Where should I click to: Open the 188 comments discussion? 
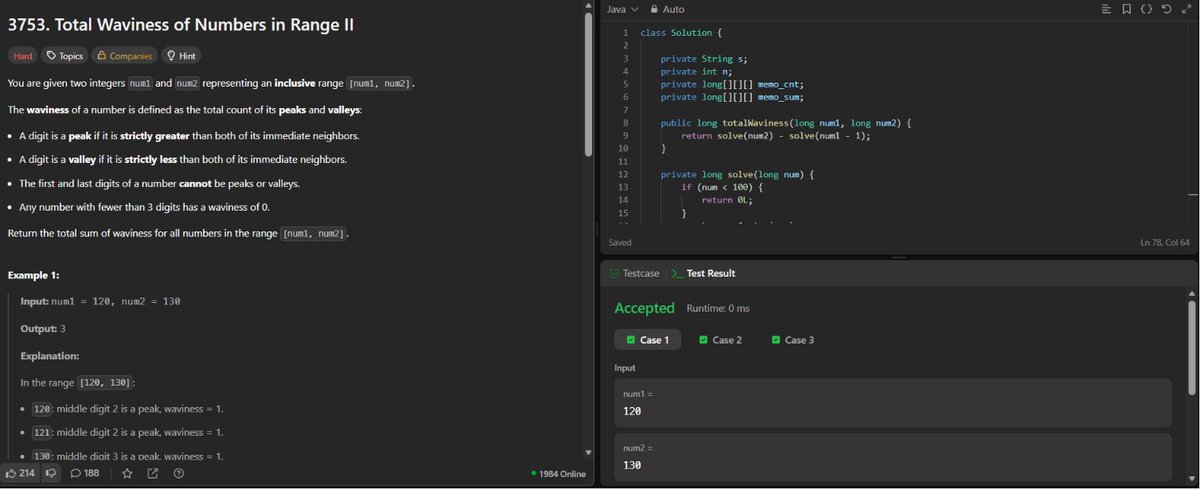pos(85,473)
